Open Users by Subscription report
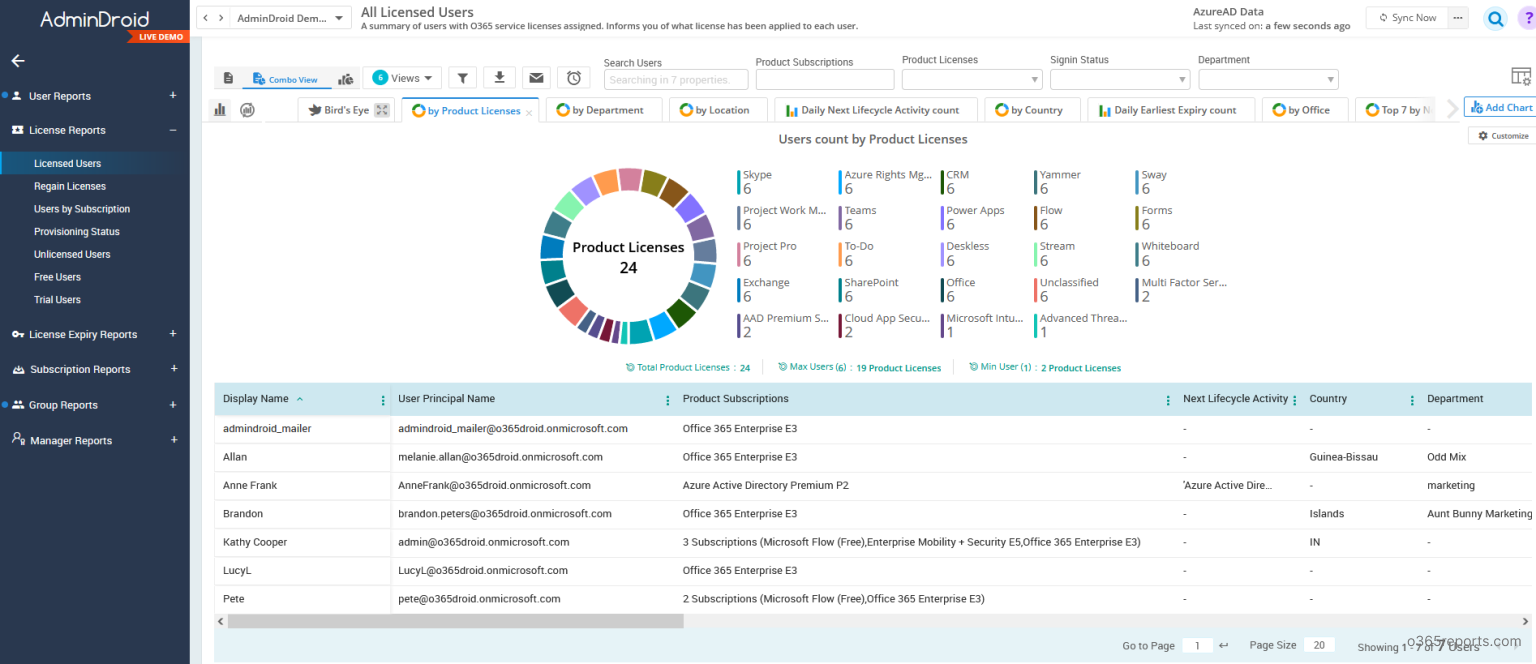1536x664 pixels. [x=82, y=209]
